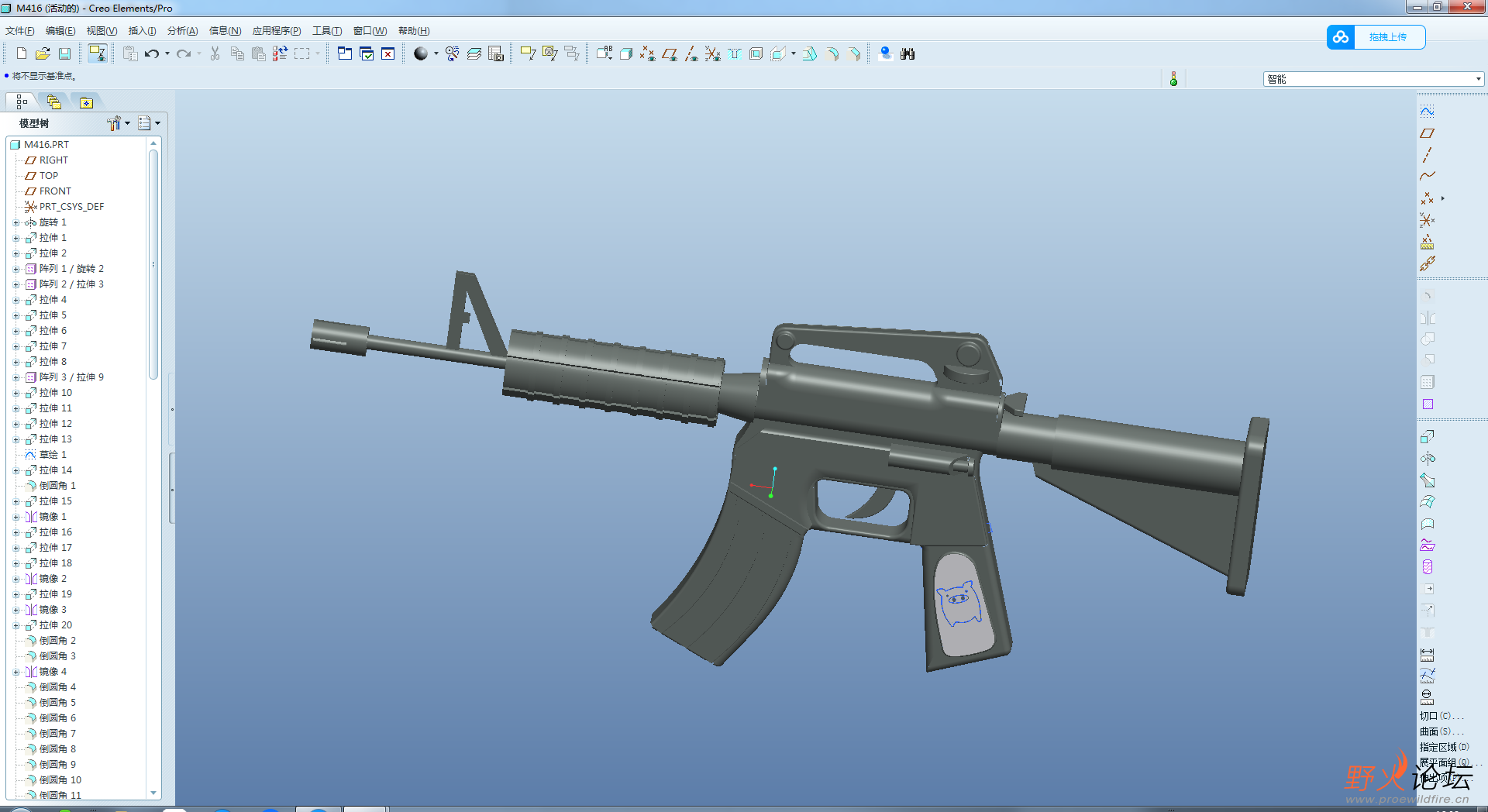
Task: Open the display style dropdown arrow beside sphere
Action: coord(436,53)
